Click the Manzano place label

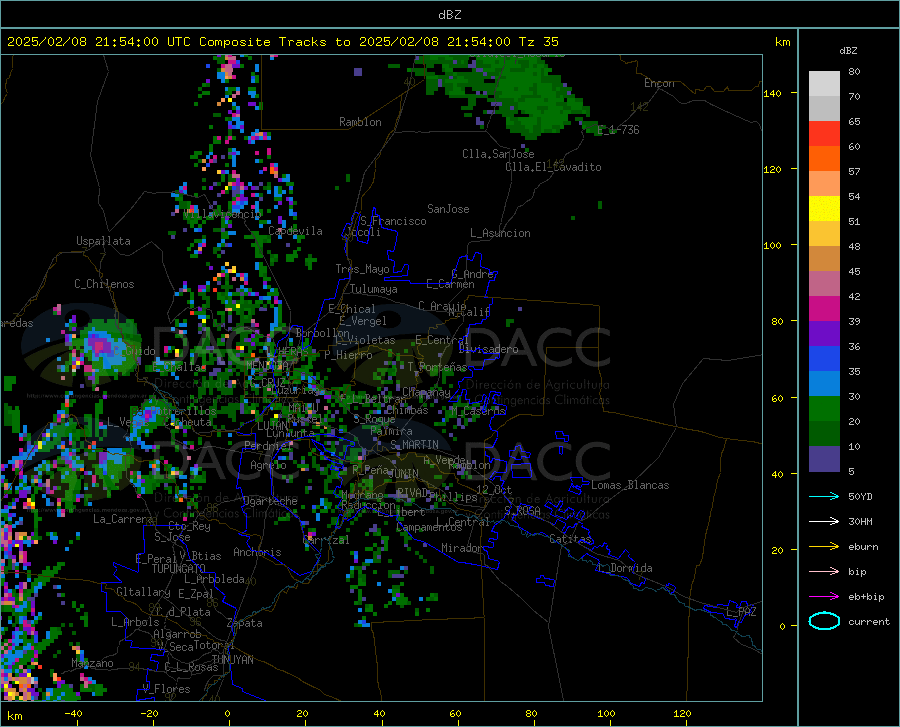[x=92, y=663]
